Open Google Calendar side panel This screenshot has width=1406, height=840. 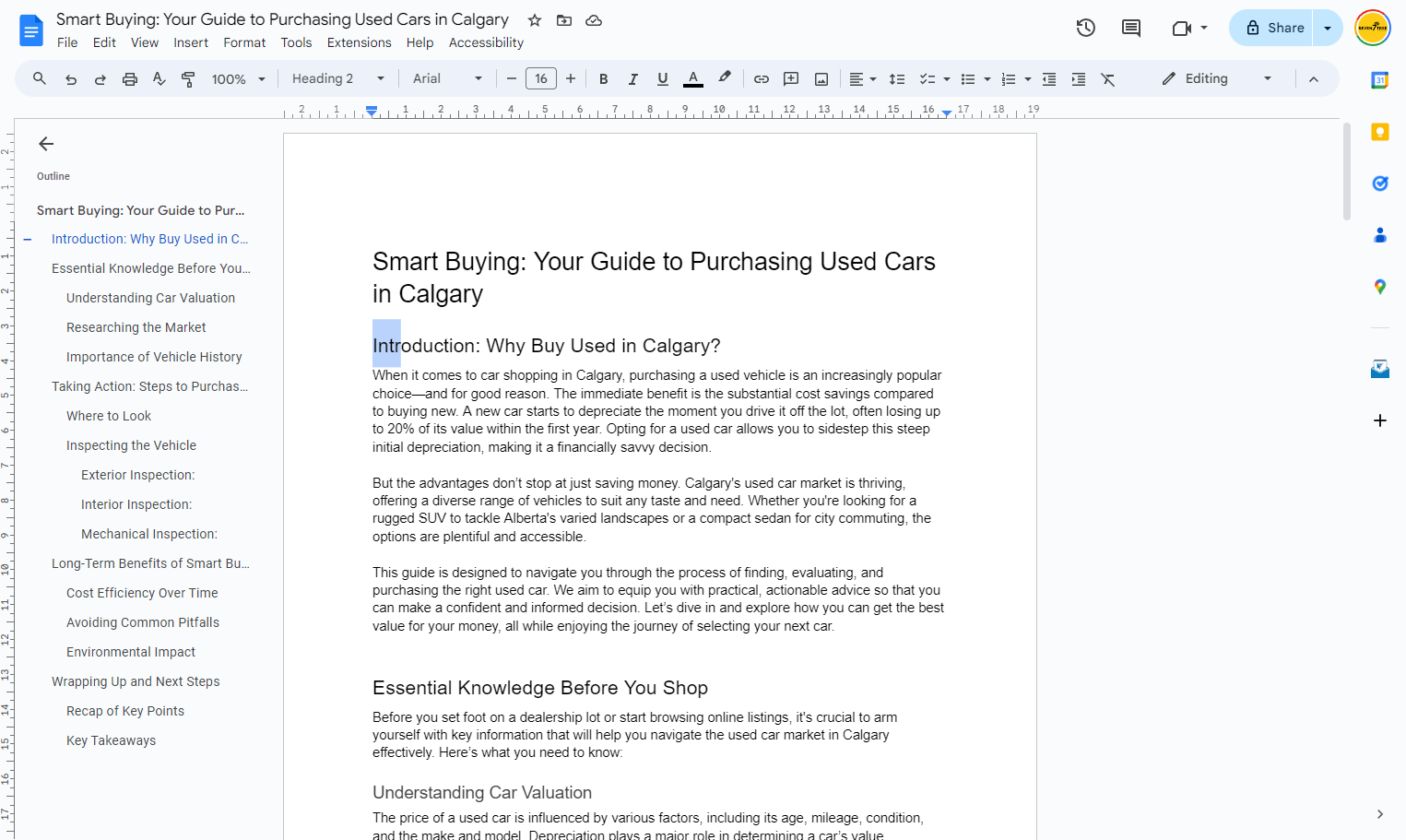tap(1380, 80)
